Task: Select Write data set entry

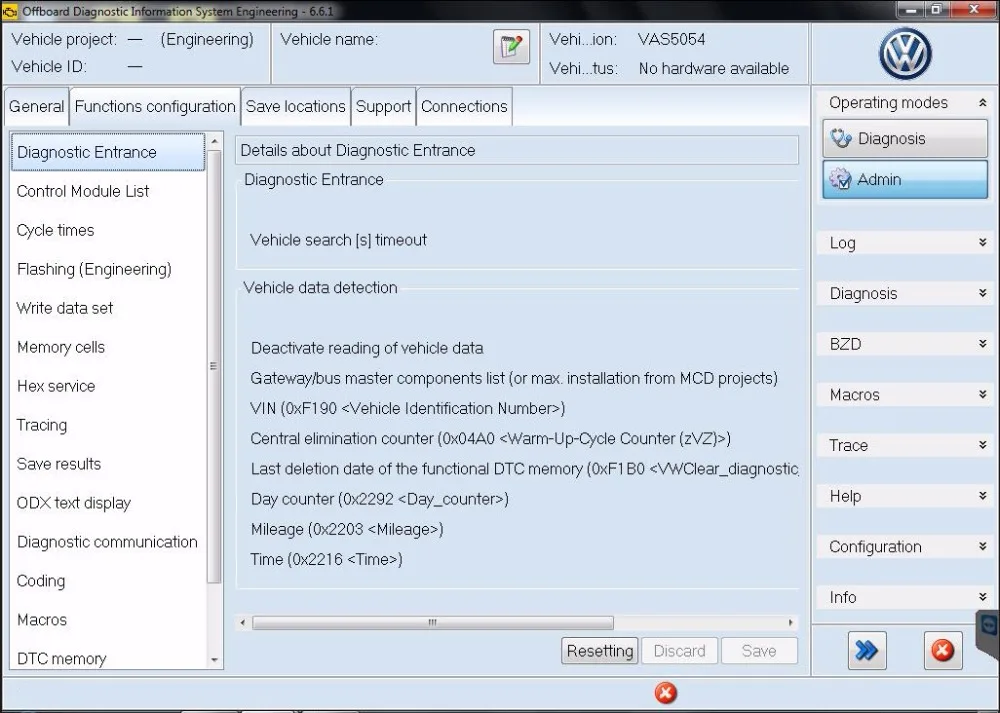Action: 108,308
